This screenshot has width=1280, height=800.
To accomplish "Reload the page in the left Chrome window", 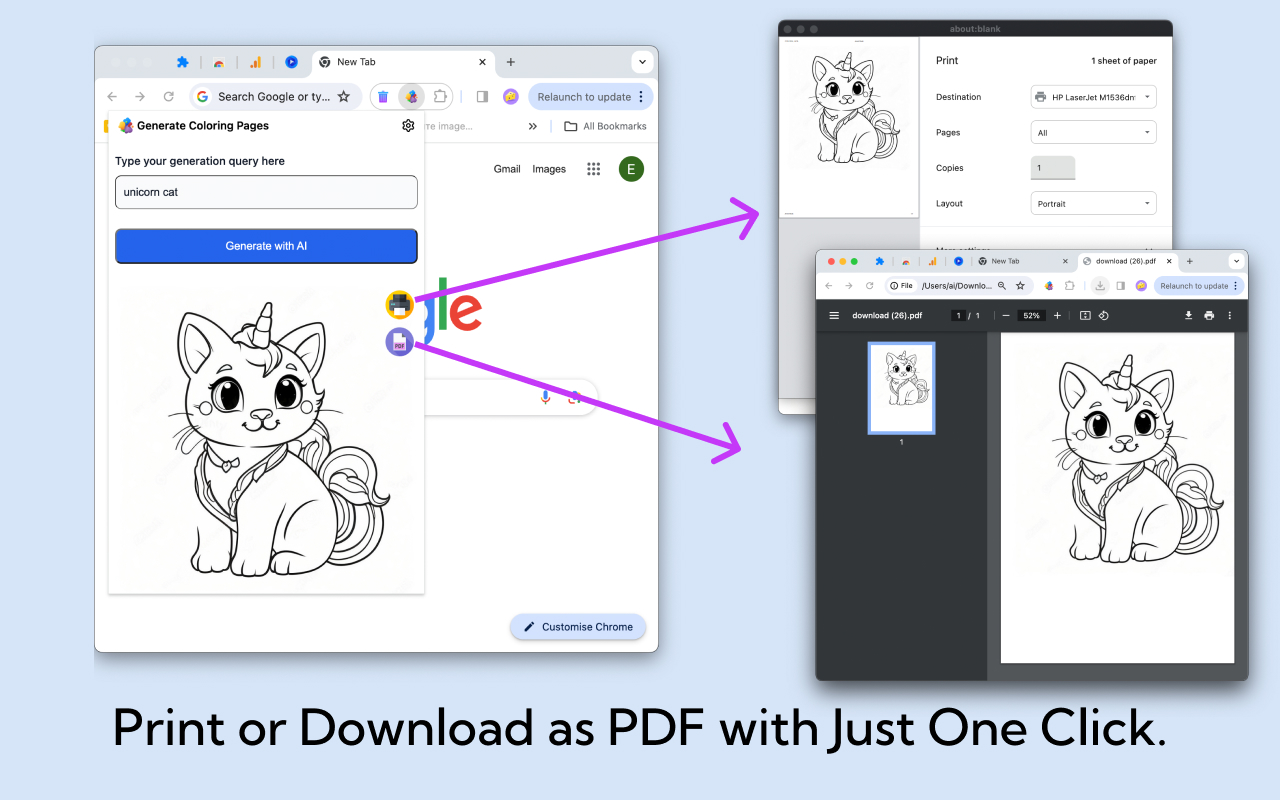I will tap(169, 97).
